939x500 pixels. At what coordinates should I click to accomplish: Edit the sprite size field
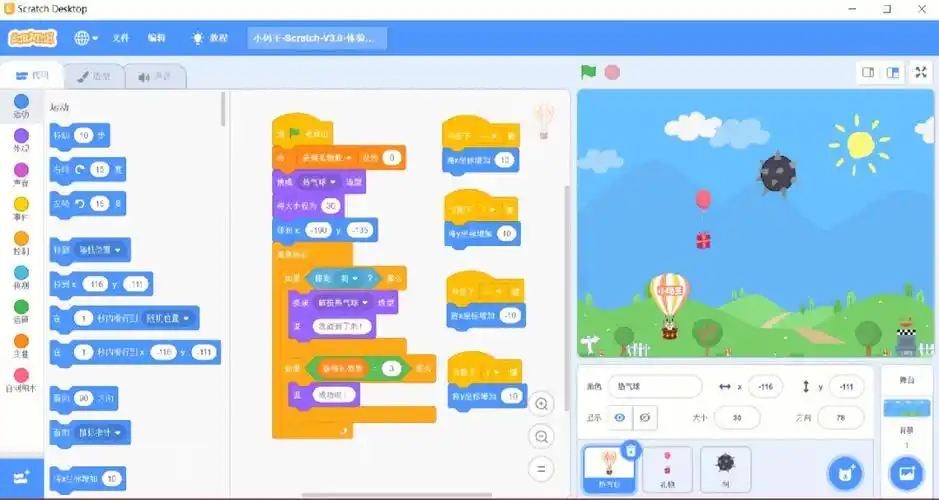737,417
